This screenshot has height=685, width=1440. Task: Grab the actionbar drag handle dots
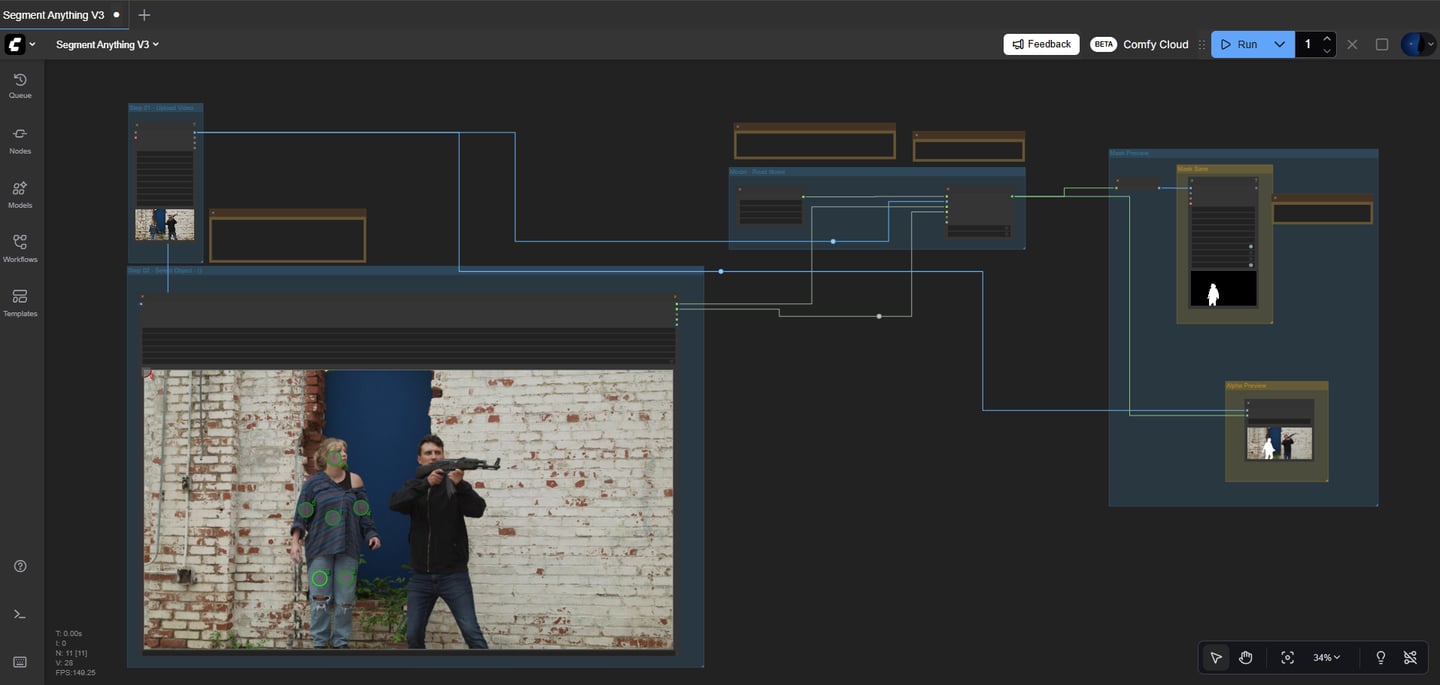[x=1202, y=44]
